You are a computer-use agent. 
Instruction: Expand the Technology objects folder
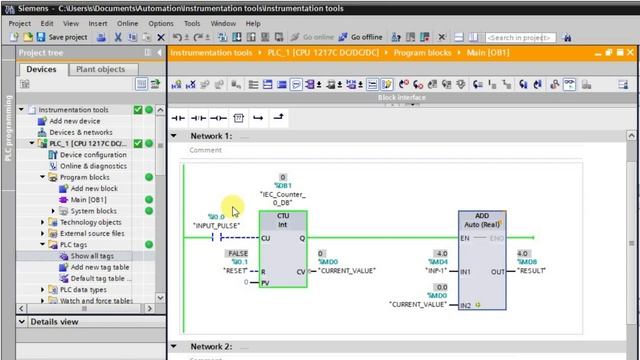point(42,222)
